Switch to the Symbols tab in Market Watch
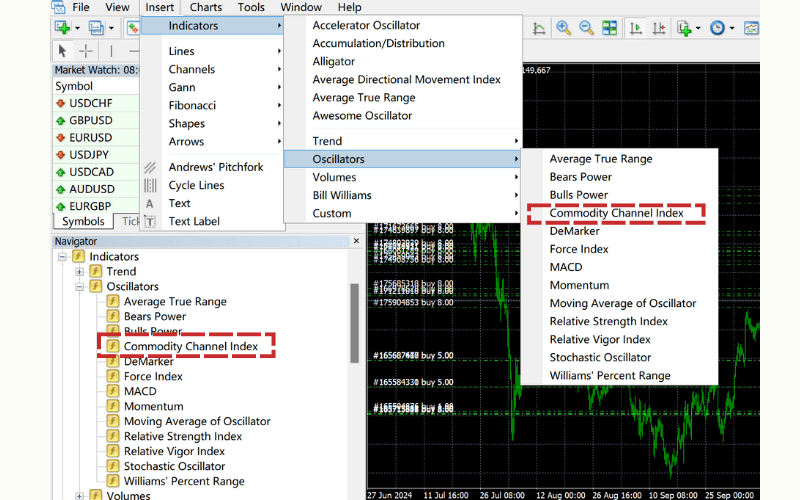800x500 pixels. coord(83,222)
